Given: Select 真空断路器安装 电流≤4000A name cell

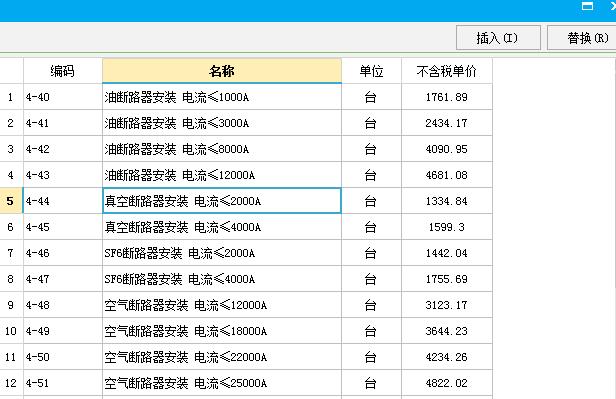Looking at the screenshot, I should [x=222, y=227].
